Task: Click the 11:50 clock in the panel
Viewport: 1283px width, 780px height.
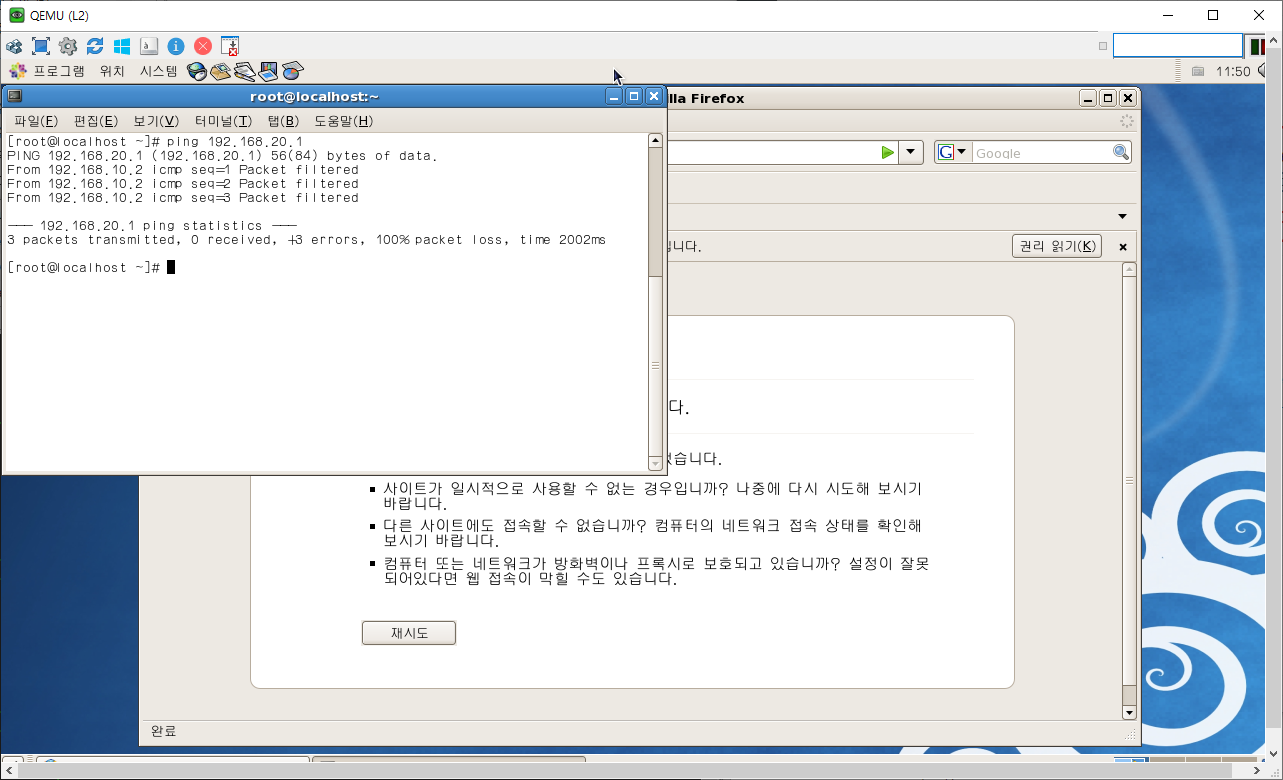Action: [1233, 72]
